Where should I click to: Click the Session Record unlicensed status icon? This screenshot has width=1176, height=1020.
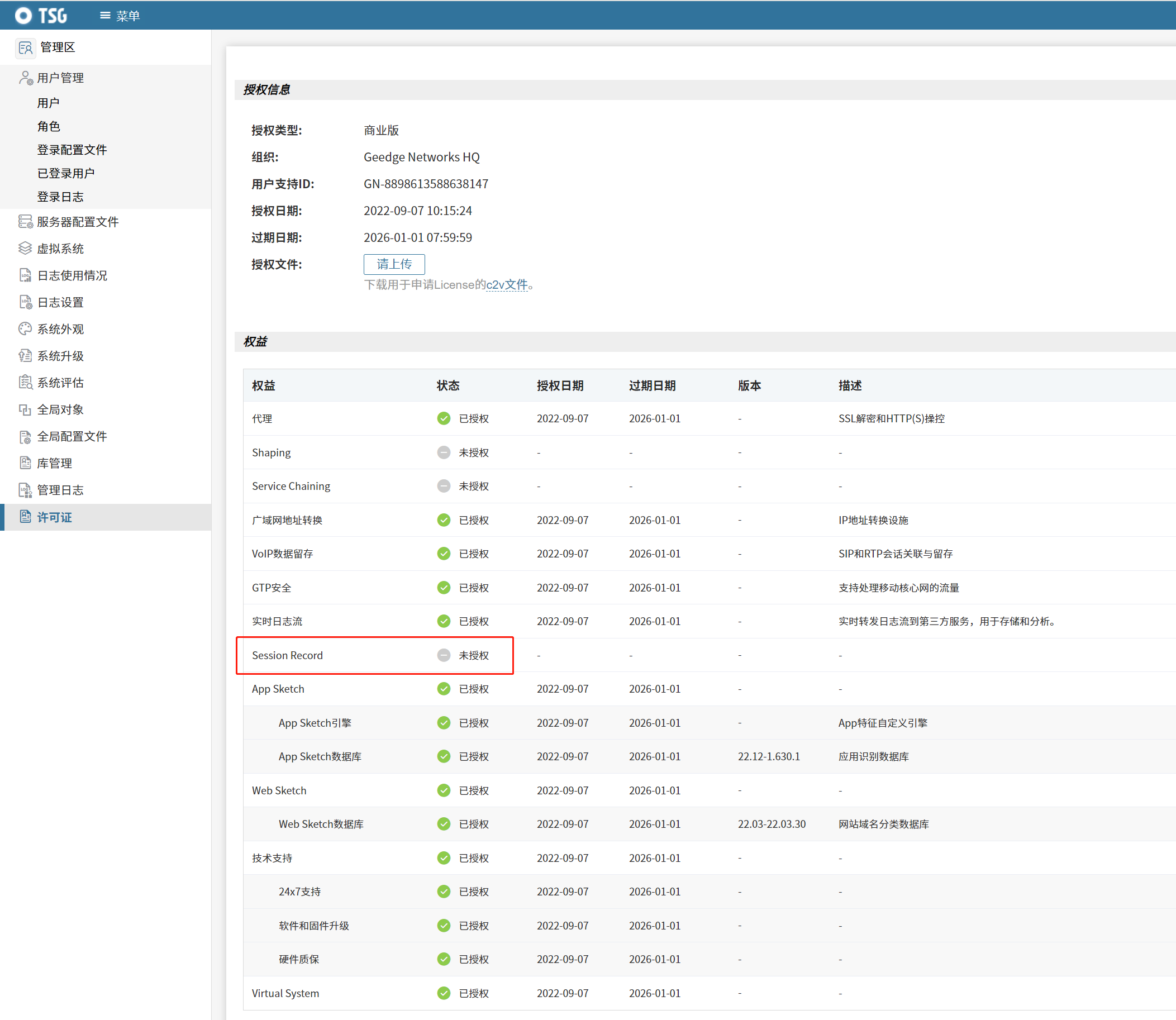tap(444, 655)
